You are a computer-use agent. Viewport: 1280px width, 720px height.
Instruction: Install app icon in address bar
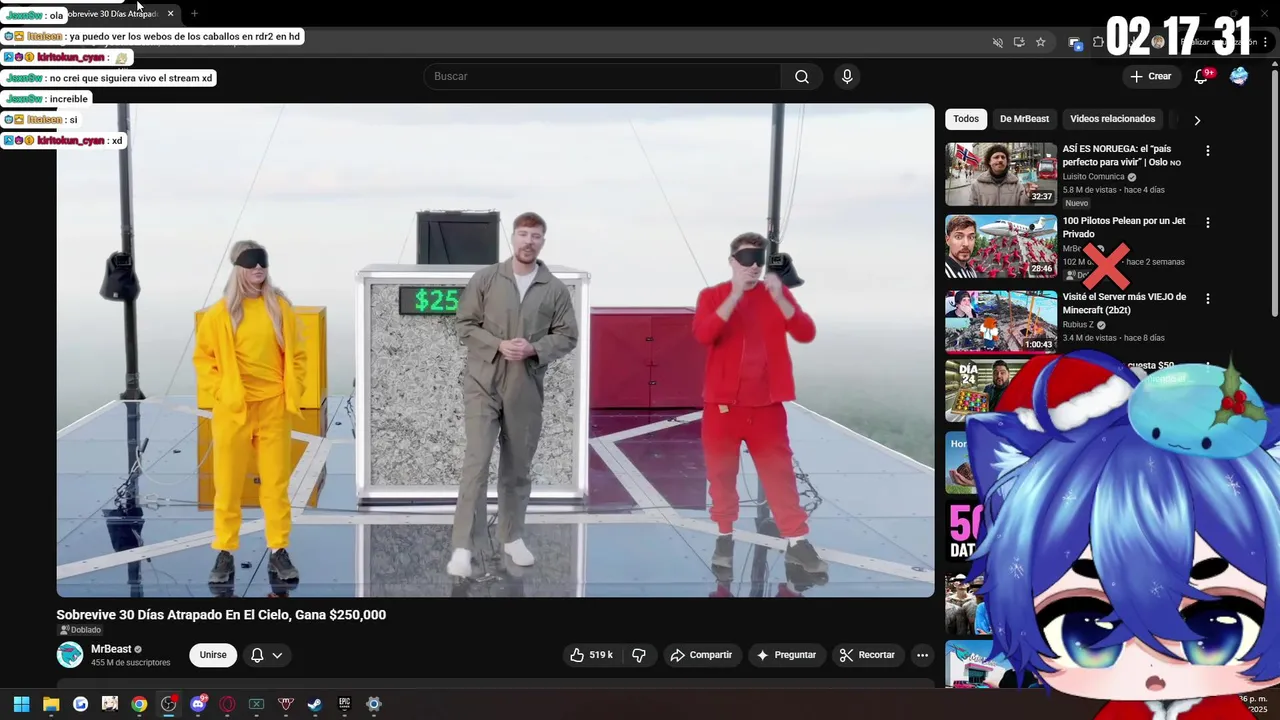[x=1019, y=42]
